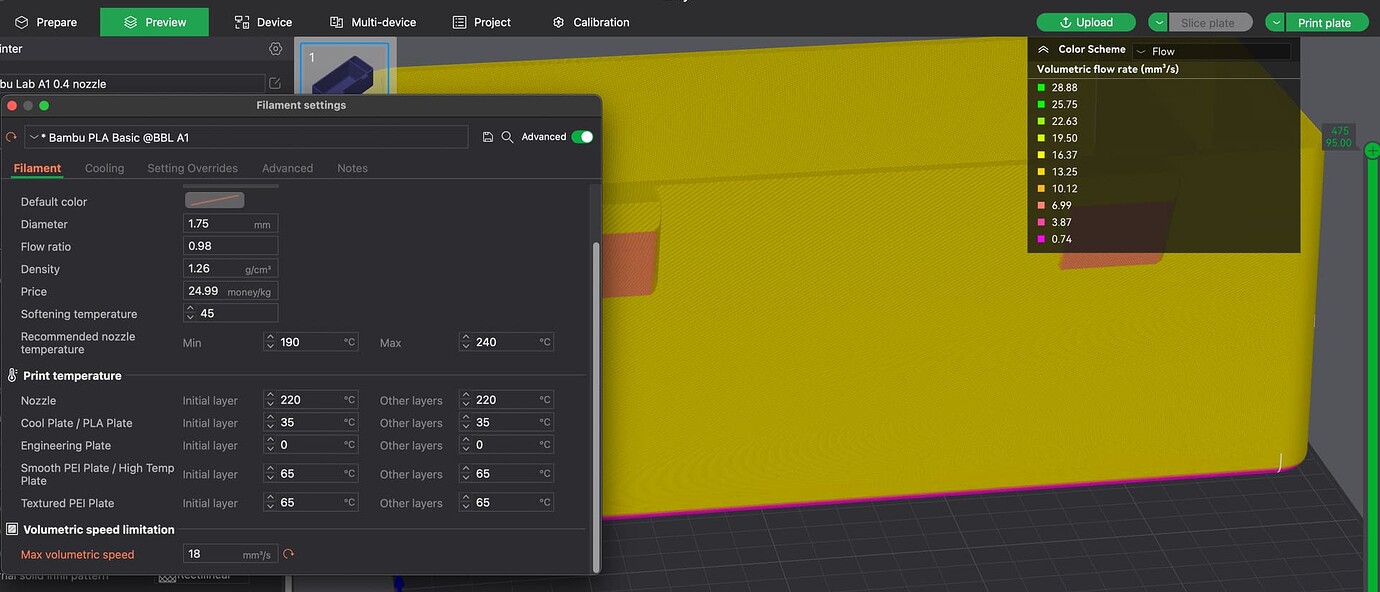This screenshot has height=592, width=1380.
Task: Open the Setting Overrides tab
Action: (x=192, y=168)
